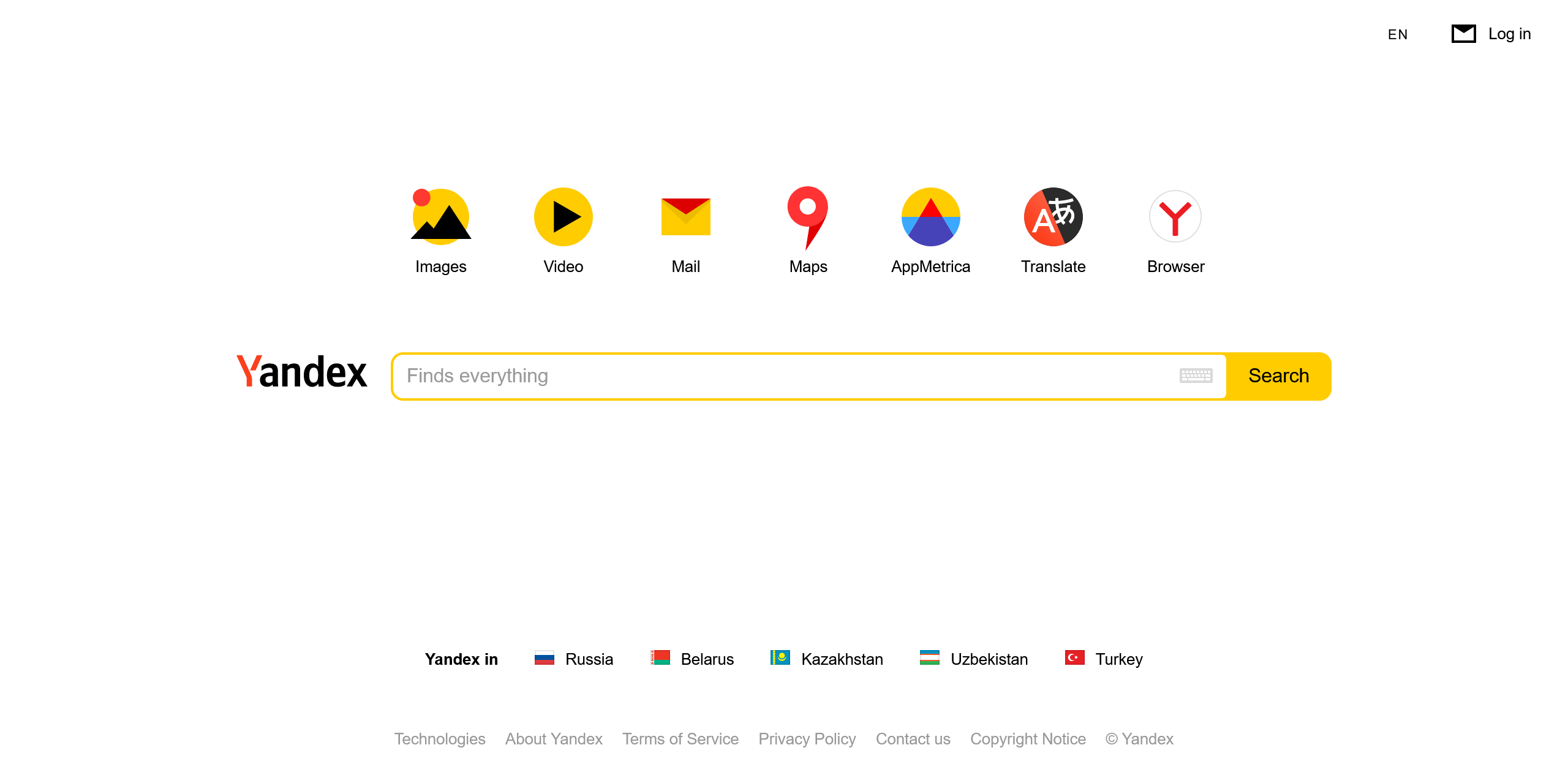
Task: Focus the 'Finds everything' search field
Action: click(784, 376)
